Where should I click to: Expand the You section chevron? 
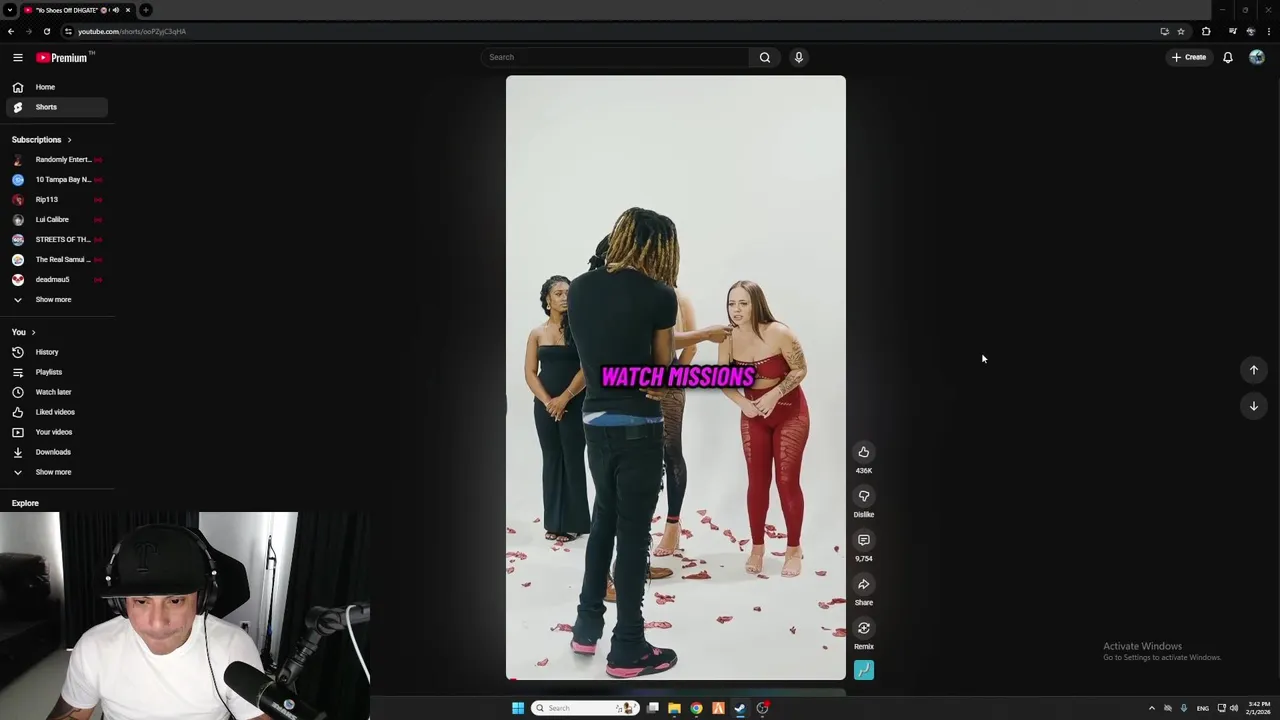[x=33, y=332]
